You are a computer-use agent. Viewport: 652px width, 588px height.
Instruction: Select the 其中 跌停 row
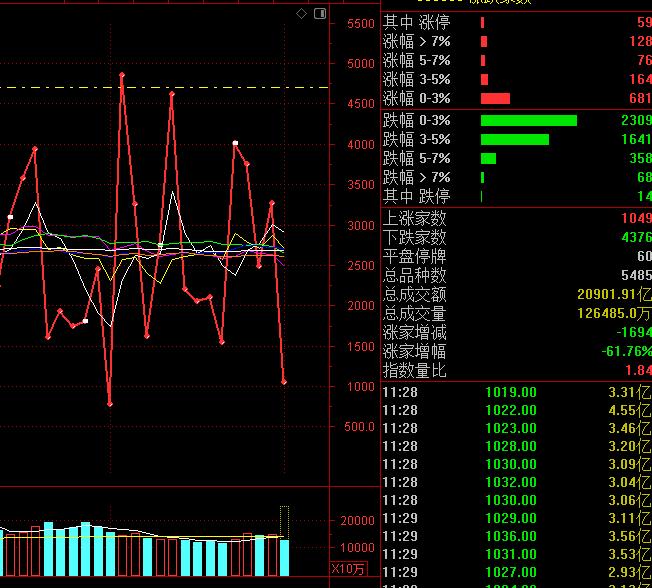[517, 196]
